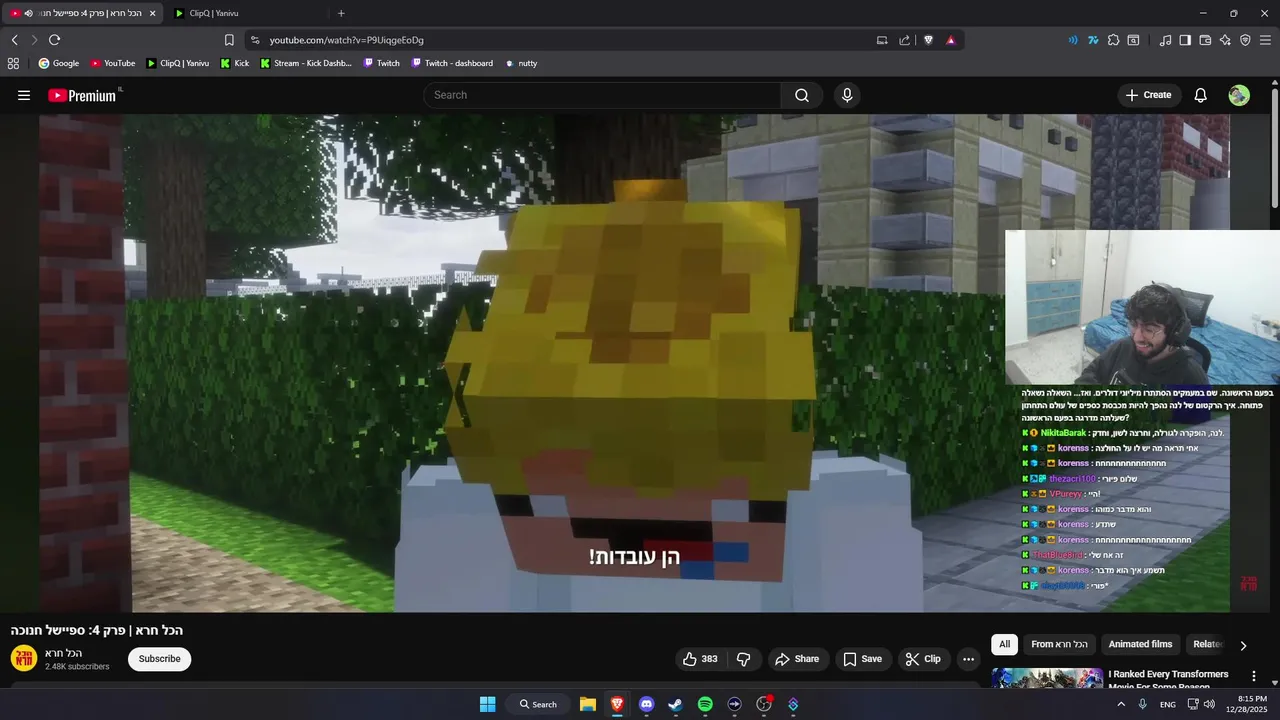Like the video with thumbs-up
This screenshot has width=1280, height=720.
click(699, 659)
